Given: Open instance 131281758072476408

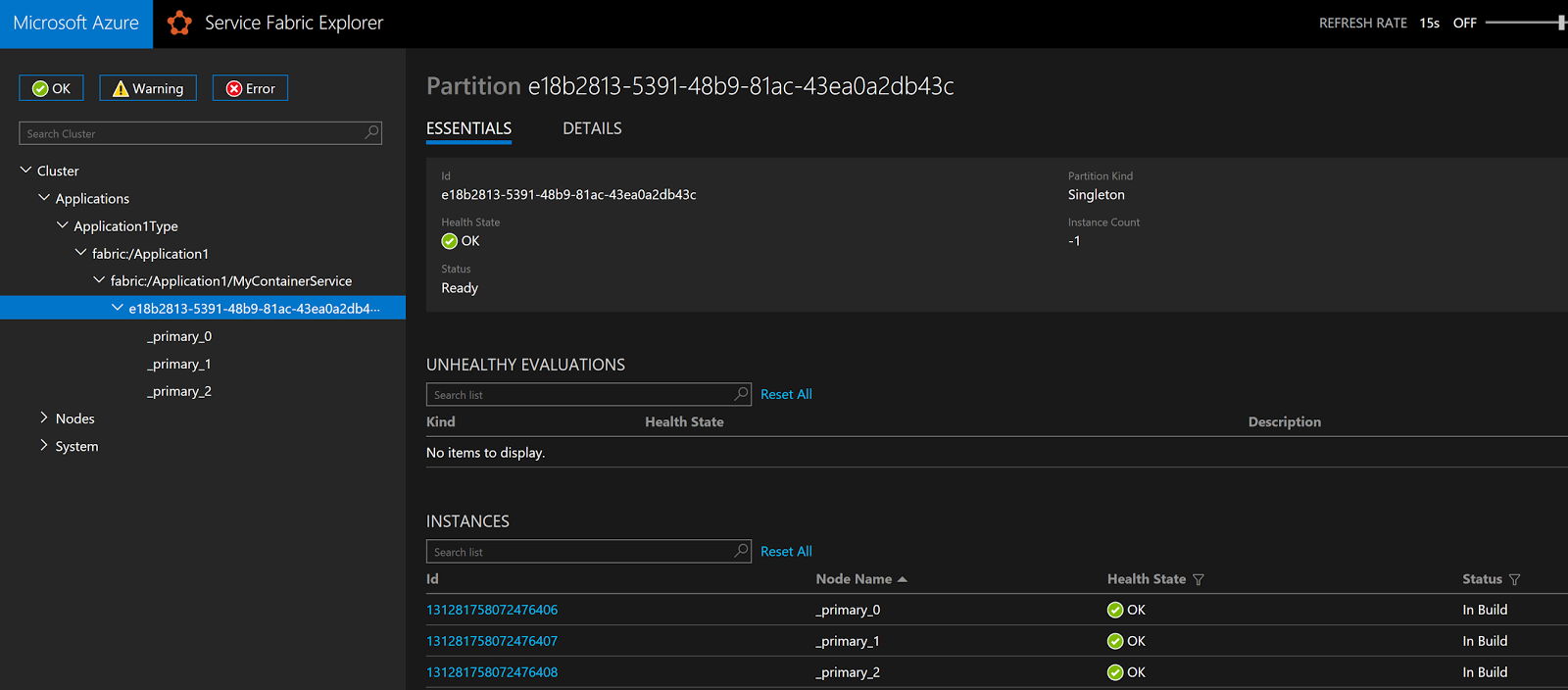Looking at the screenshot, I should 492,672.
